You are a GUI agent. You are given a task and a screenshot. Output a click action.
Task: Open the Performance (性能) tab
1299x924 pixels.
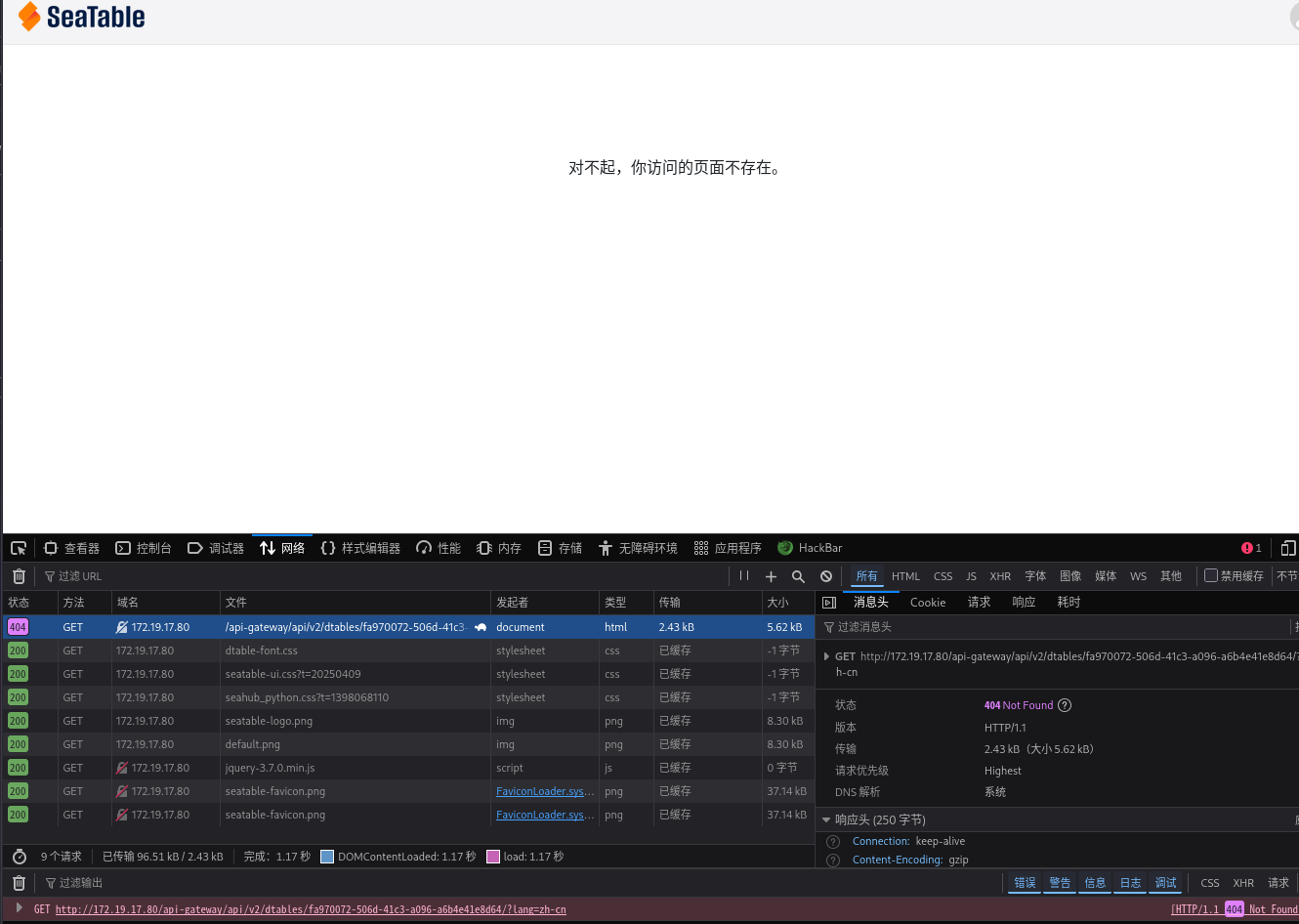click(x=439, y=548)
